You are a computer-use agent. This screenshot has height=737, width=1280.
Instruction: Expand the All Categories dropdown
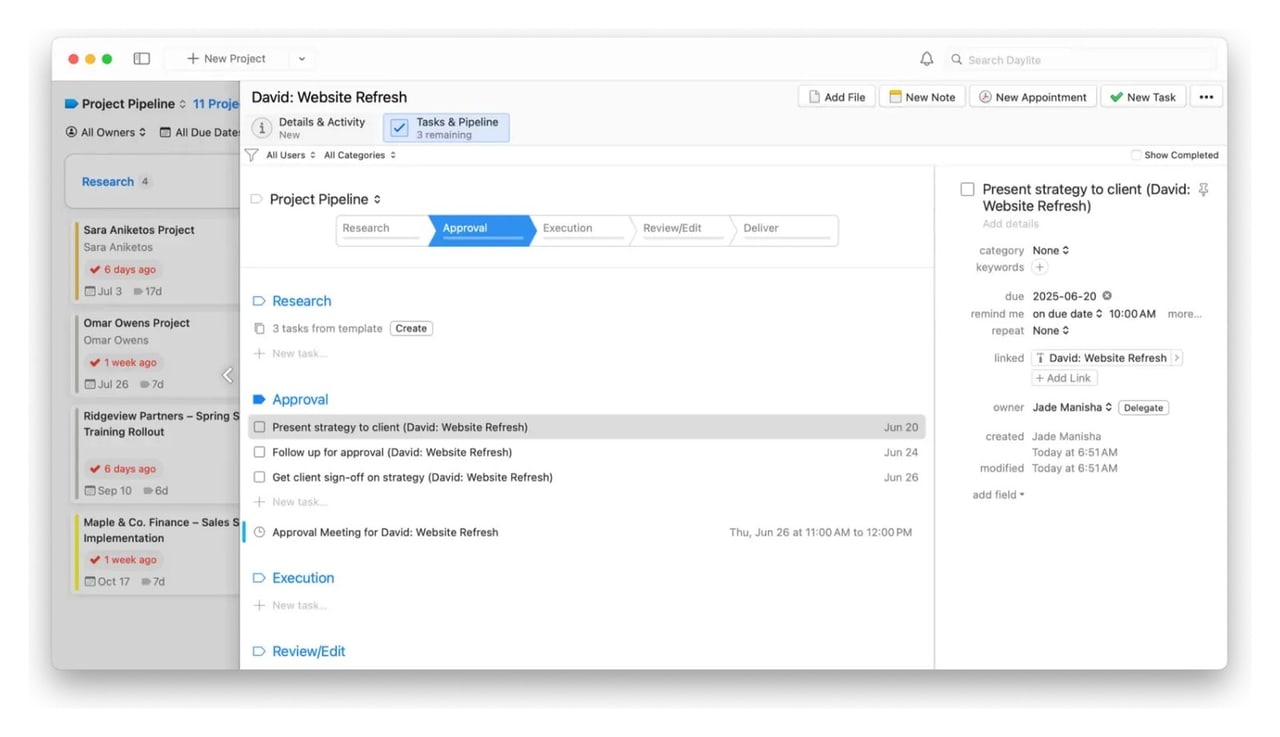pyautogui.click(x=360, y=155)
